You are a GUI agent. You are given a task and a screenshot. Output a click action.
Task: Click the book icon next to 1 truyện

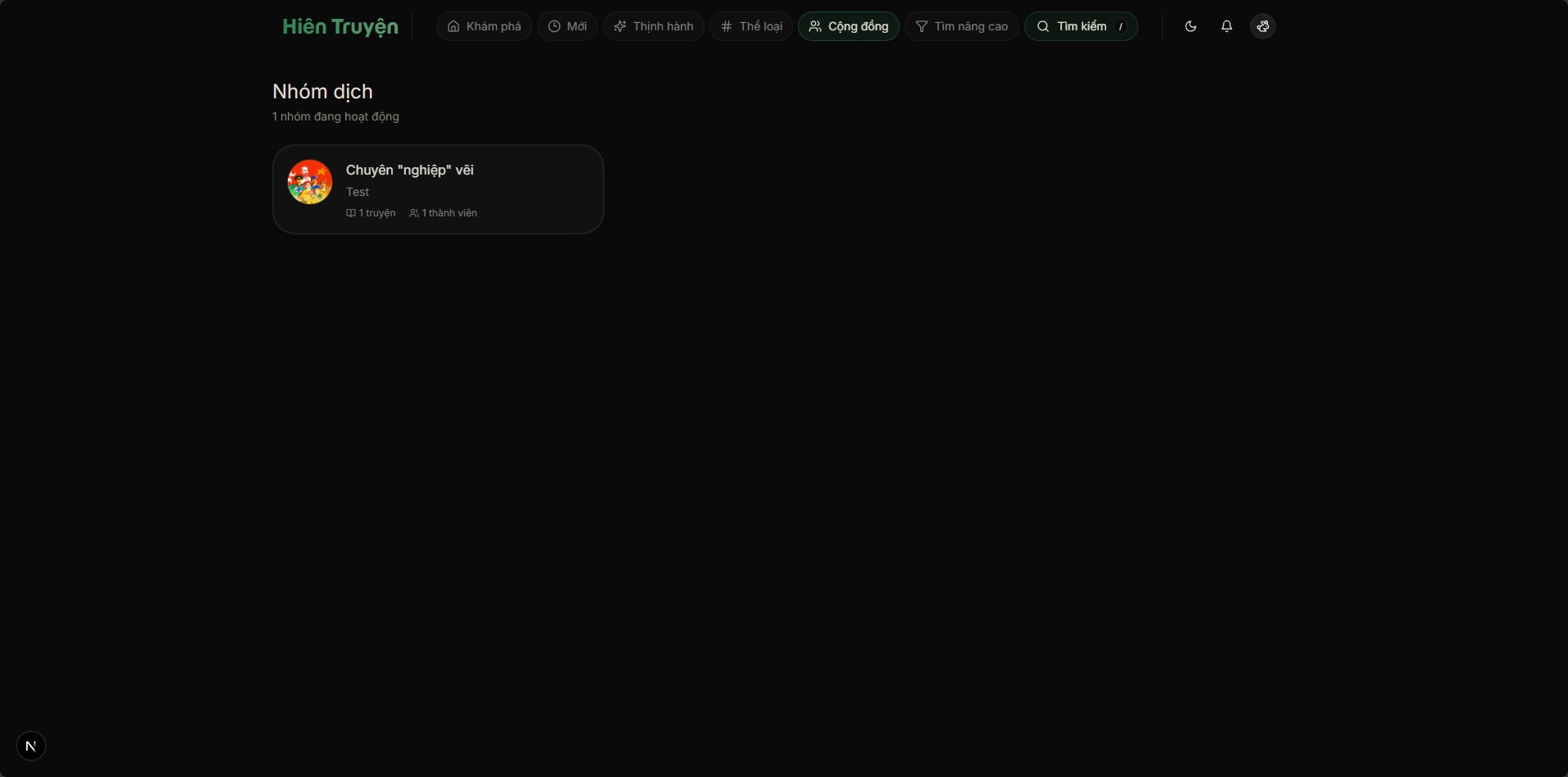pyautogui.click(x=351, y=213)
